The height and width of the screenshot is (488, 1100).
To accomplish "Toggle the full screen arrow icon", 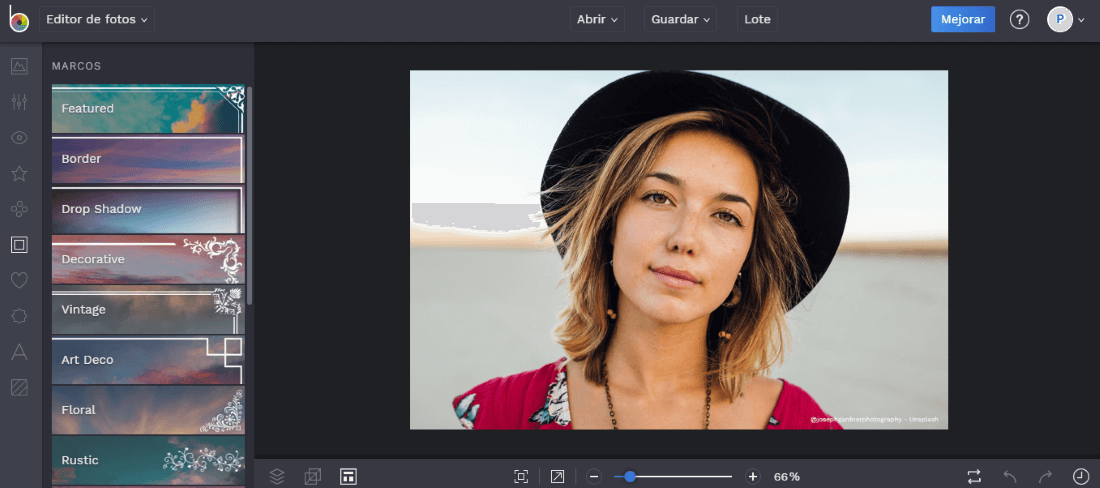I will coord(557,476).
